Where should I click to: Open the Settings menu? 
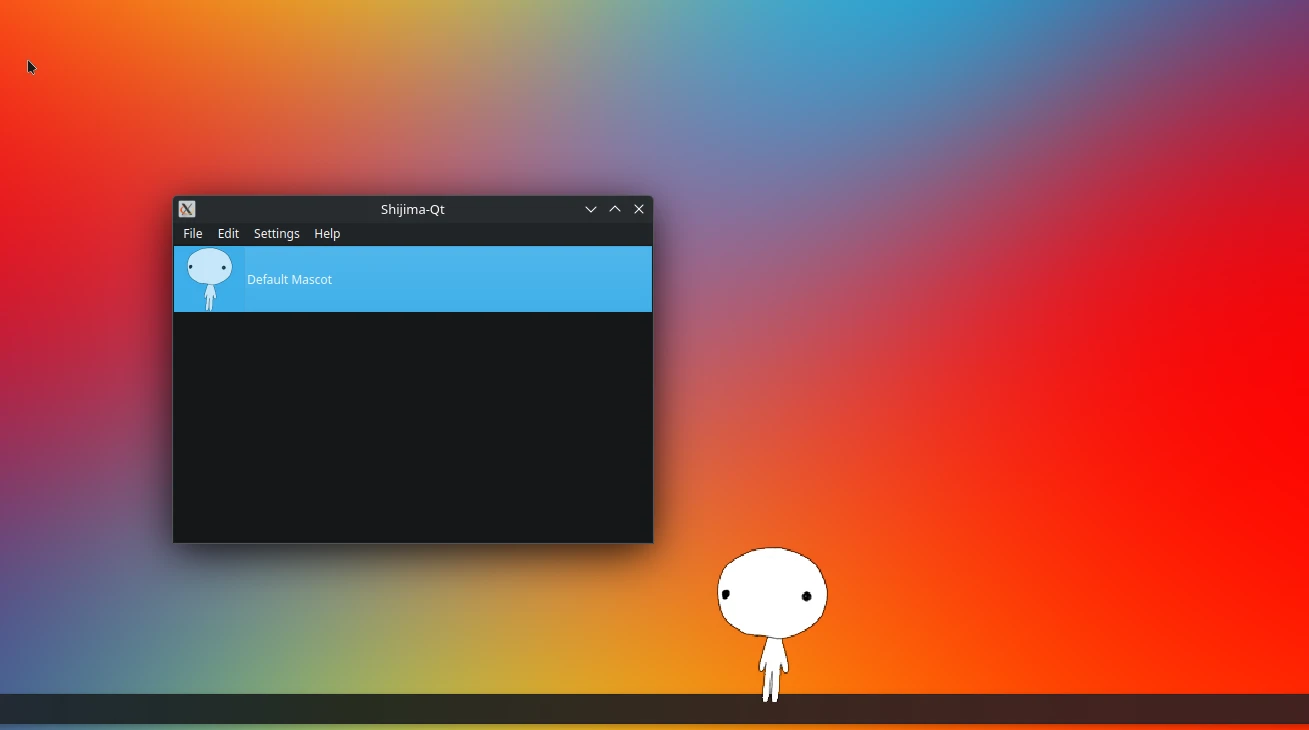(x=276, y=234)
